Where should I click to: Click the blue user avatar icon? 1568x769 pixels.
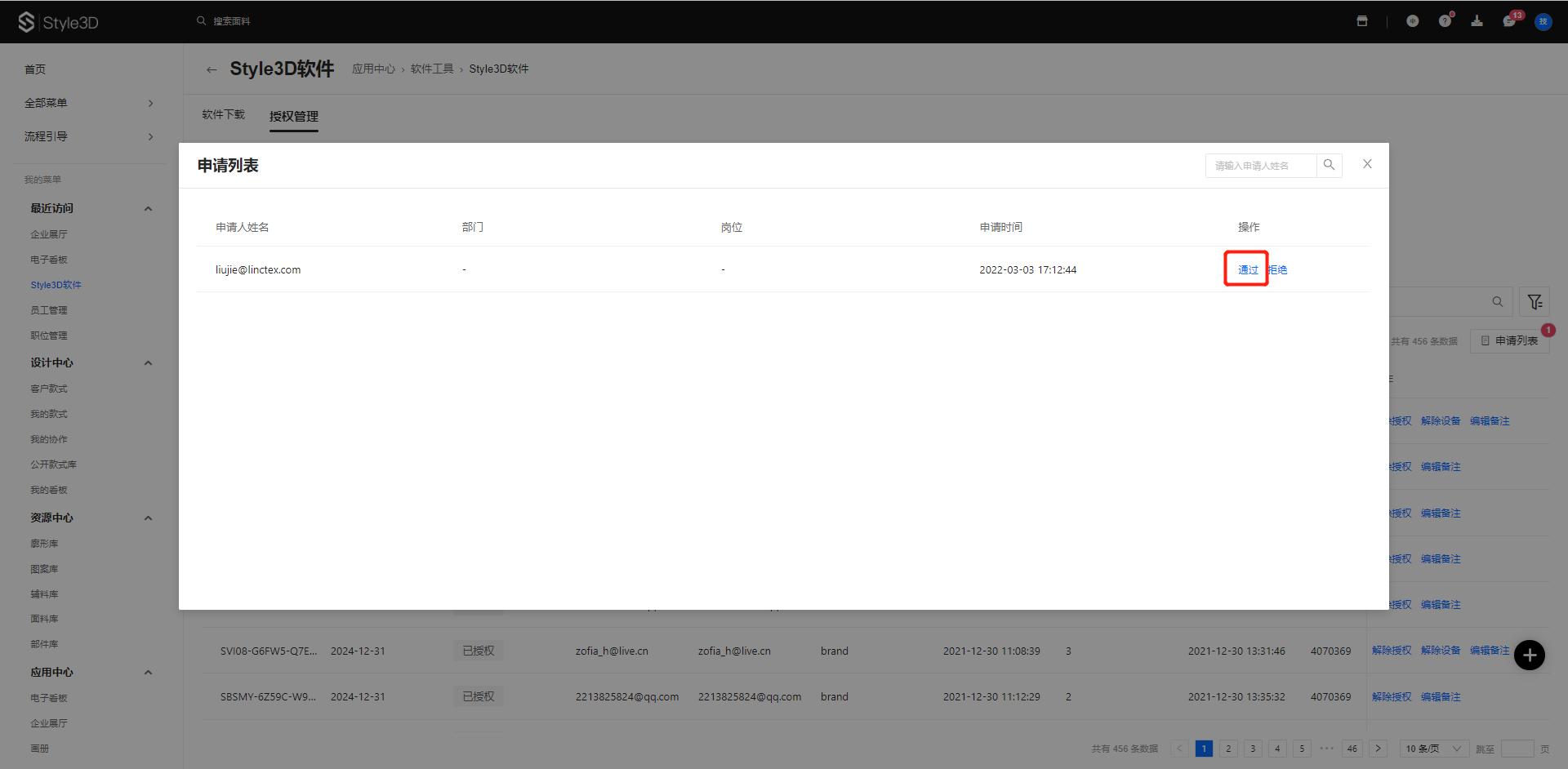pos(1543,21)
